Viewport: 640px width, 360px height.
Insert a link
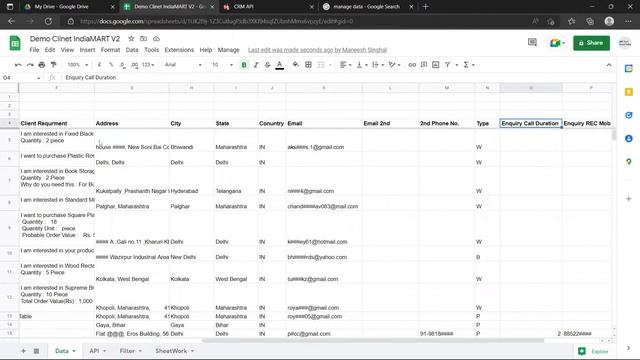coord(412,65)
